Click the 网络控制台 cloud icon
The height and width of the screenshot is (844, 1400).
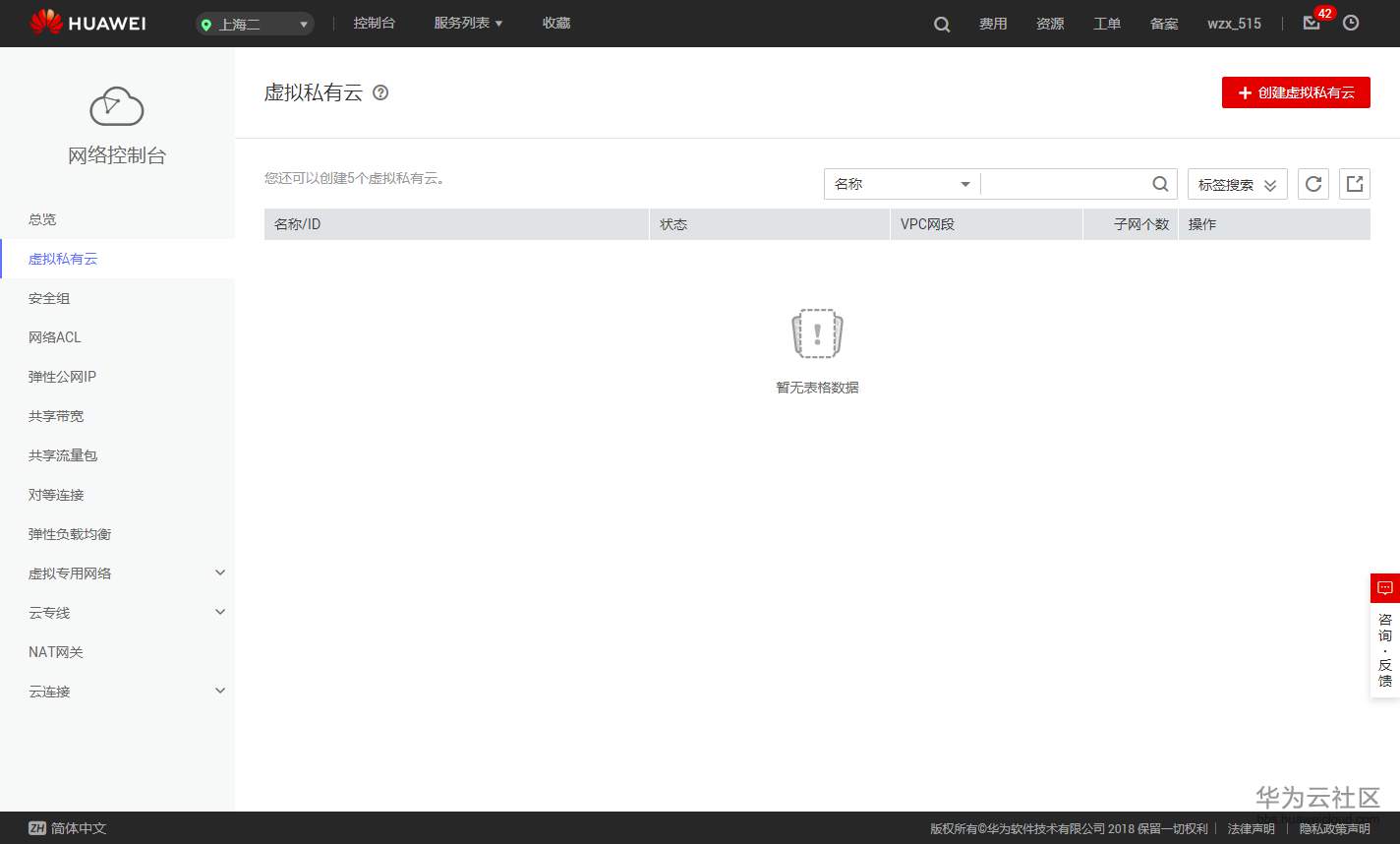[x=117, y=105]
